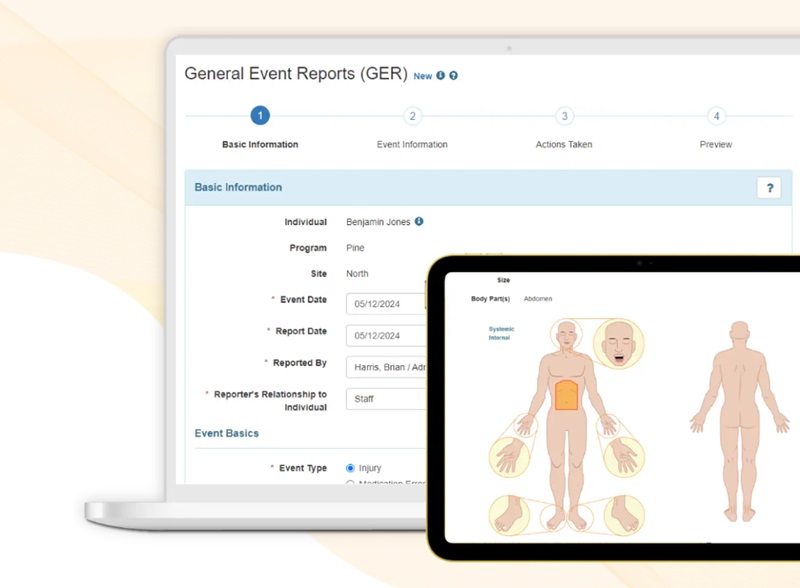Go to step 2 Event Information
800x588 pixels.
tap(412, 116)
